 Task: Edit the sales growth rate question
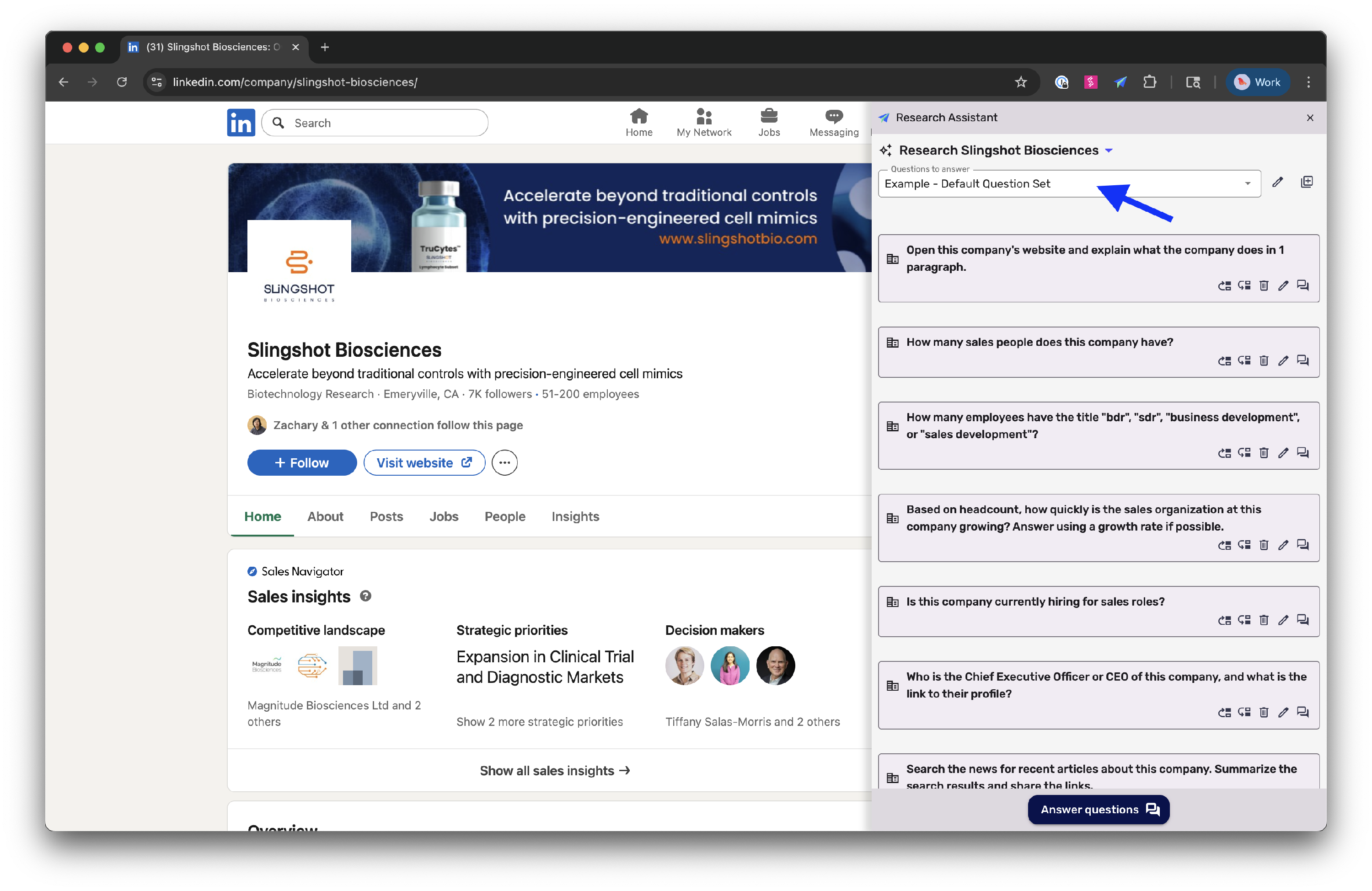(x=1283, y=546)
